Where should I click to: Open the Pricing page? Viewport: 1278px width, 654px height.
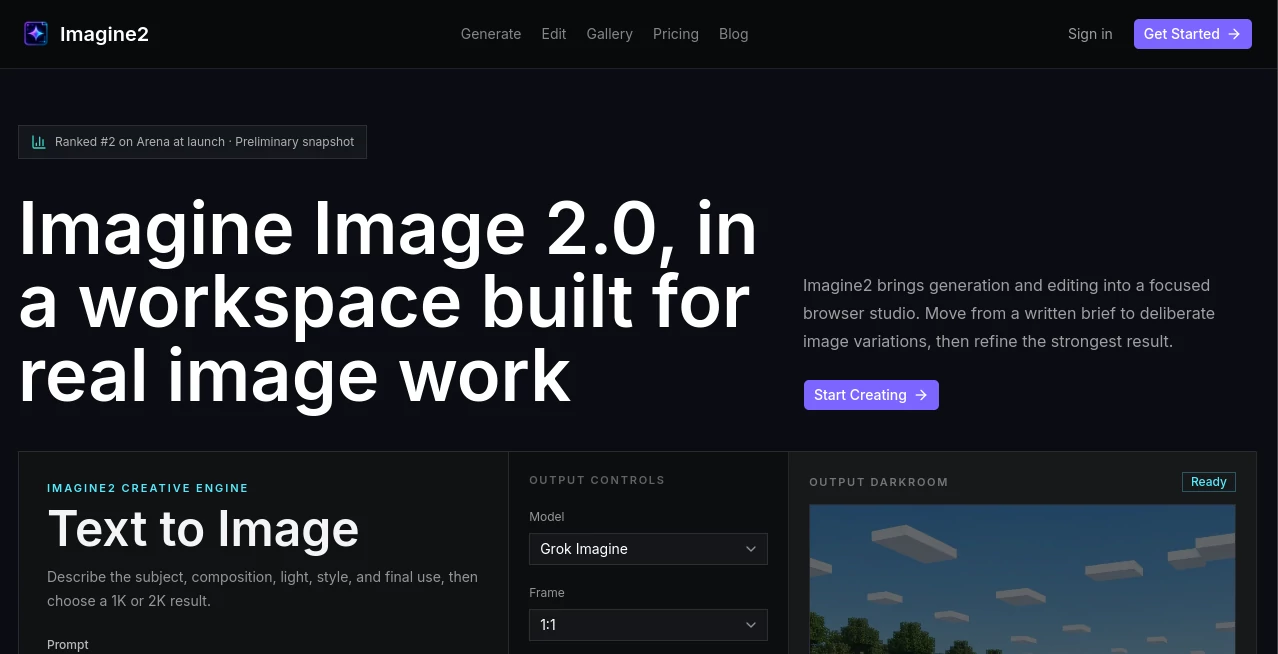pos(676,34)
